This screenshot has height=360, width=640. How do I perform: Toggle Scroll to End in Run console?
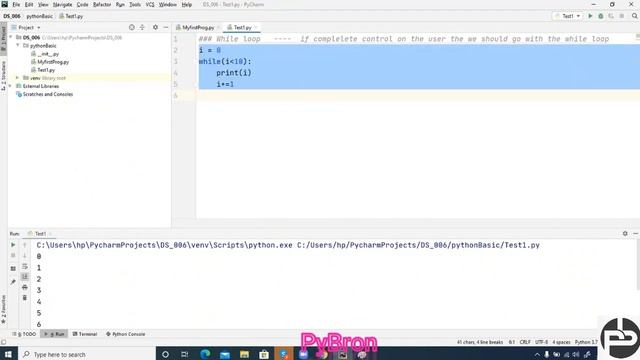[25, 277]
